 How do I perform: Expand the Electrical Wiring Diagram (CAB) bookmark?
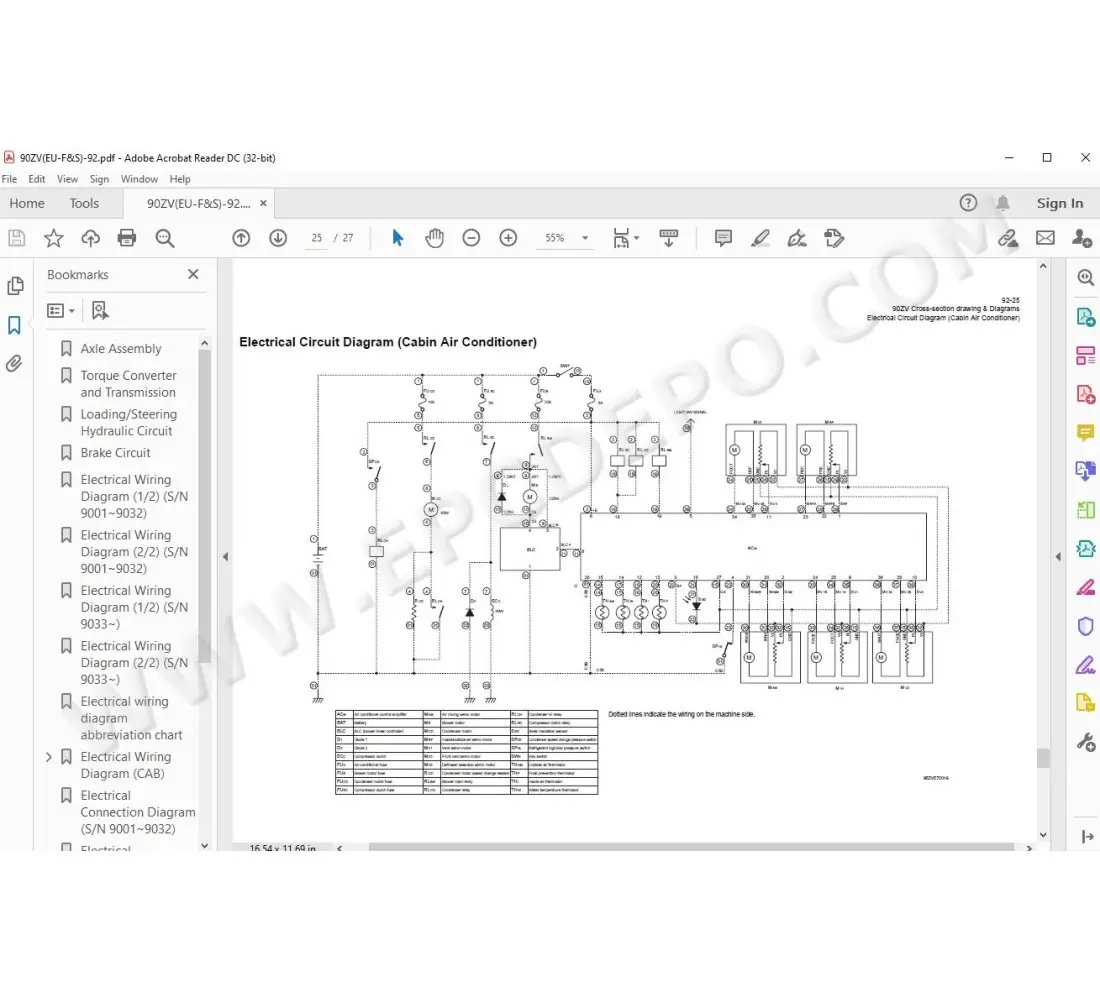pyautogui.click(x=48, y=757)
